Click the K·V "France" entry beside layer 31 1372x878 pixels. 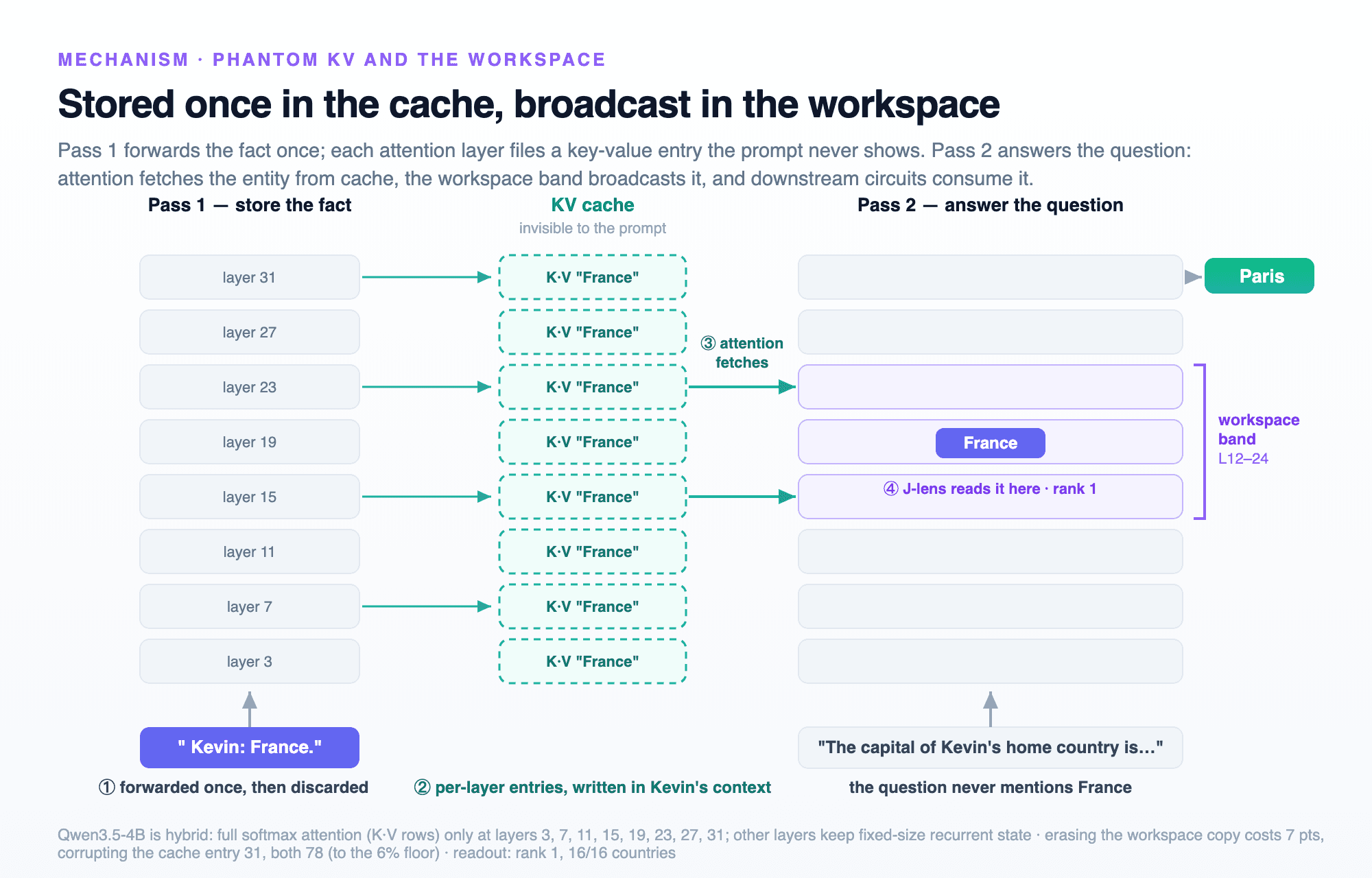pos(593,277)
